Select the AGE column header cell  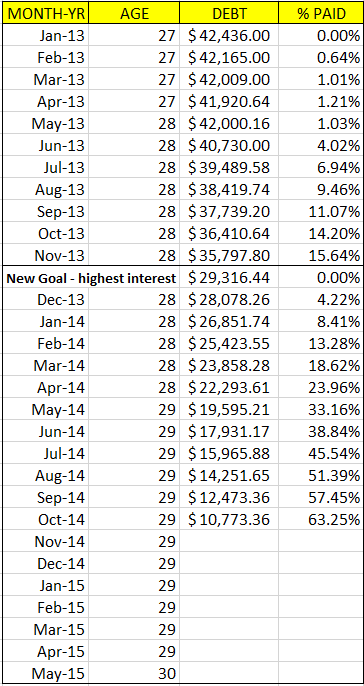point(134,13)
